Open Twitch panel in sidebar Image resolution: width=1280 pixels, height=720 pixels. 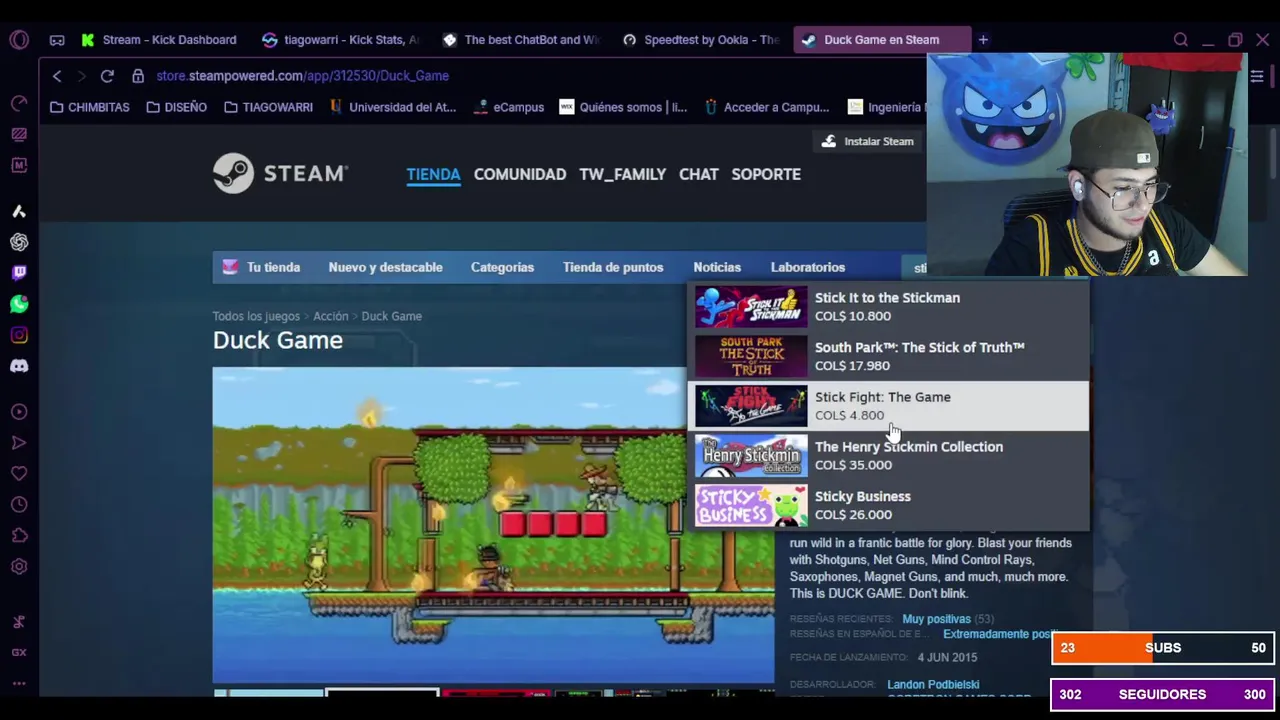[x=19, y=273]
